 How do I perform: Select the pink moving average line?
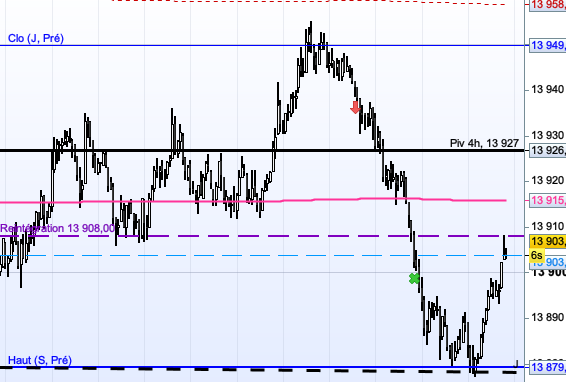[253, 201]
